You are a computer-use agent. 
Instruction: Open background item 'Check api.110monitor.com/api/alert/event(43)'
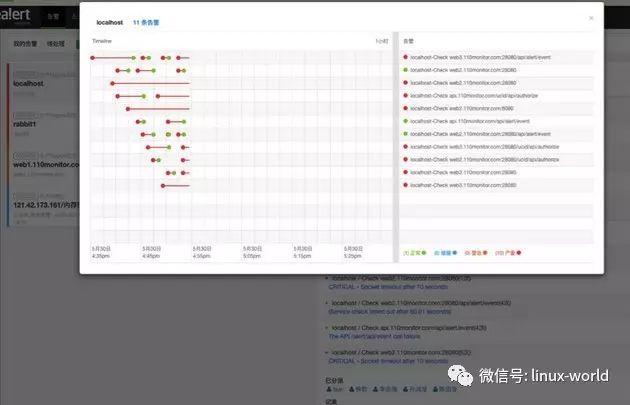click(x=409, y=328)
